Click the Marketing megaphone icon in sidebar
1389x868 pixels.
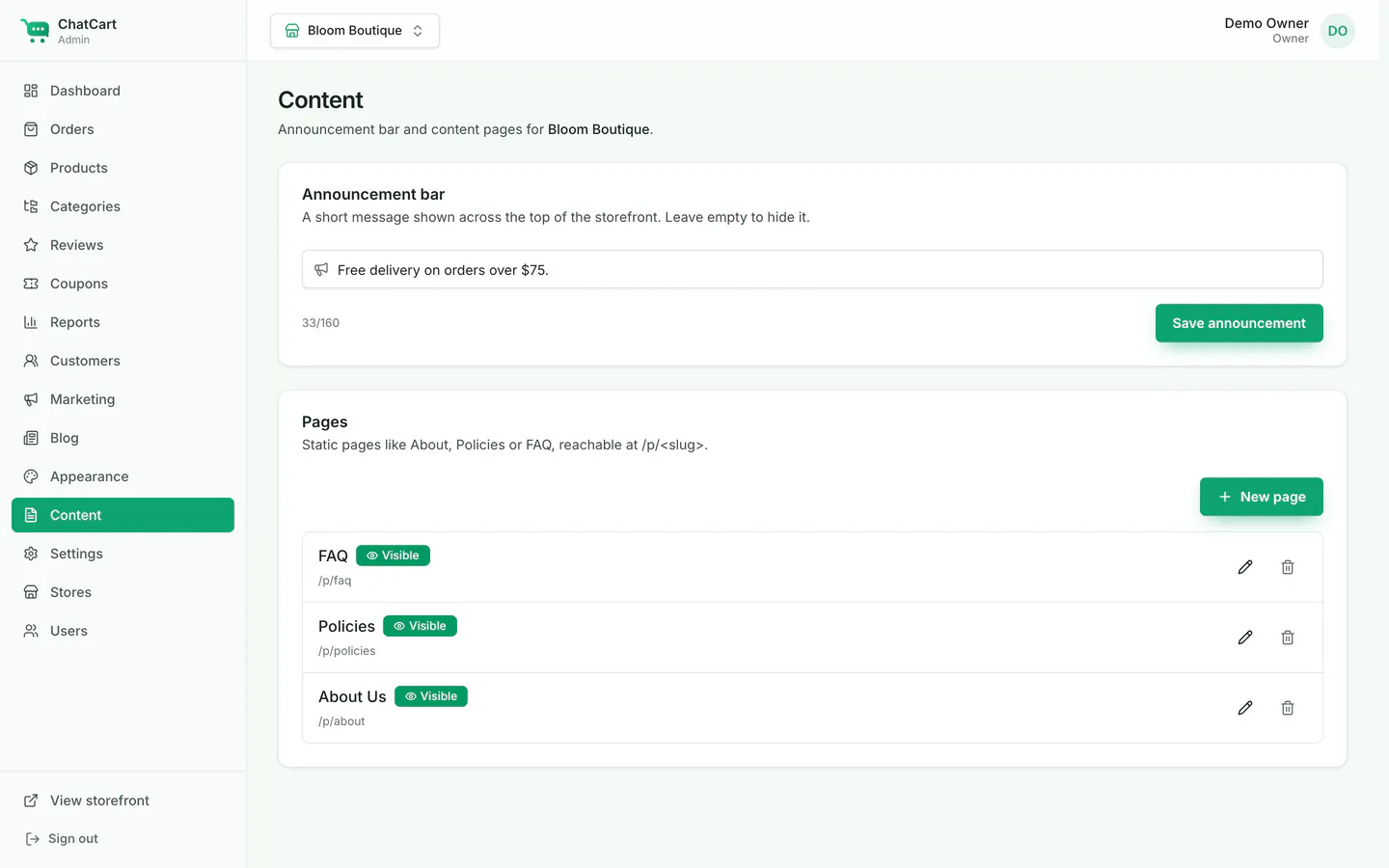tap(31, 399)
